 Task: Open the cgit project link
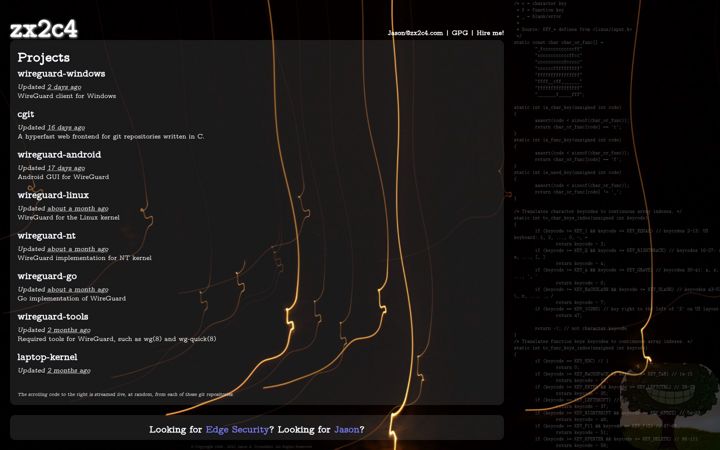click(x=26, y=114)
